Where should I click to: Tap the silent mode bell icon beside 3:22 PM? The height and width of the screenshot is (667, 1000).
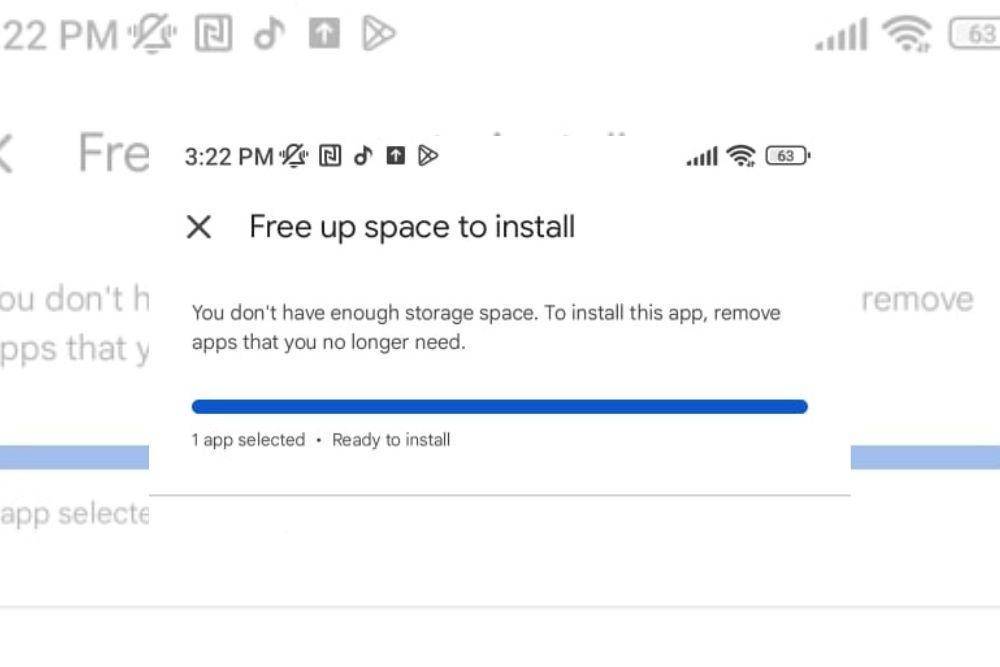click(294, 156)
